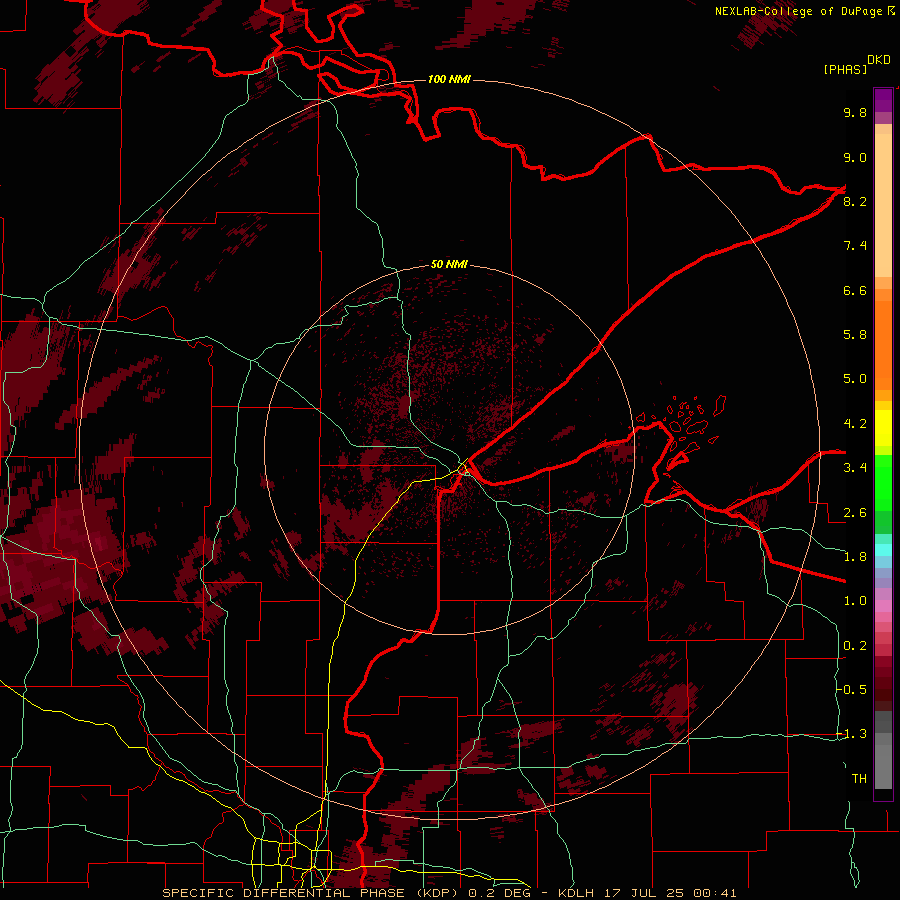Click the SPECIFIC DIFFERENTIAL PHASE caption text
The width and height of the screenshot is (900, 900).
coord(284,893)
